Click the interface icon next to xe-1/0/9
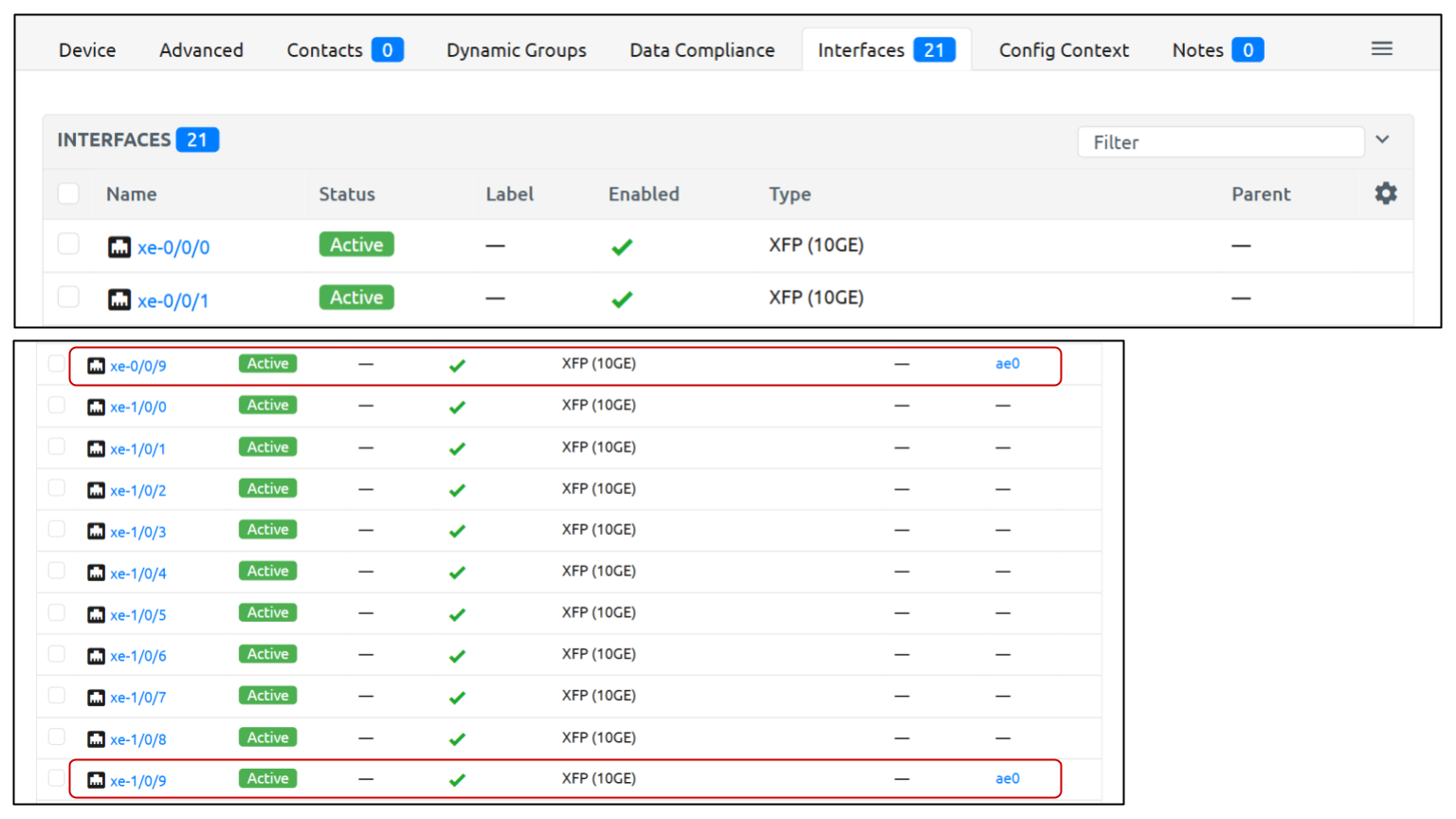The height and width of the screenshot is (819, 1456). click(x=96, y=780)
